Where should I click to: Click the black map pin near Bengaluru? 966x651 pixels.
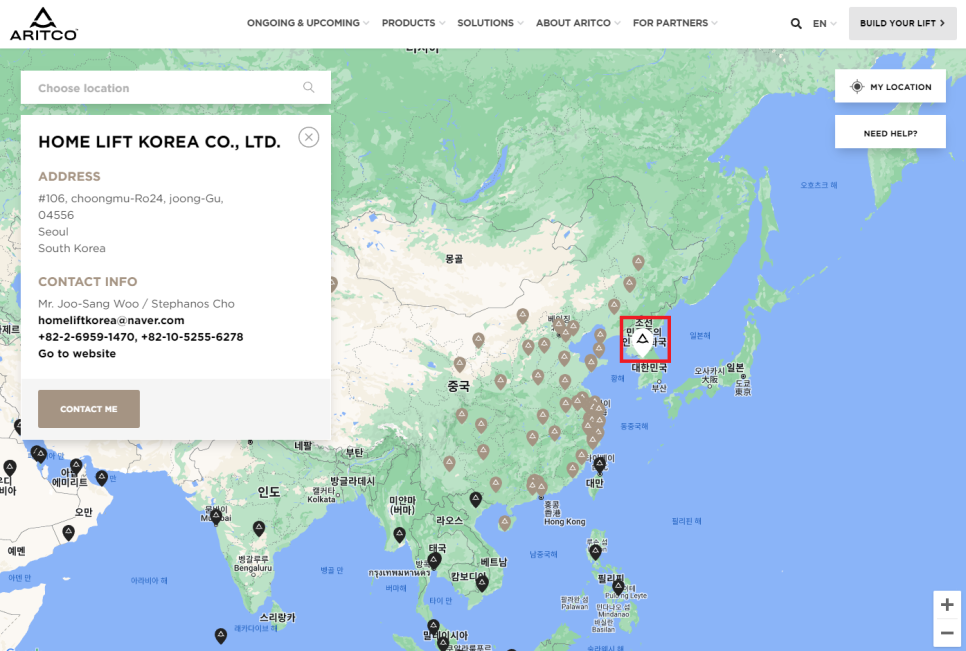pyautogui.click(x=259, y=528)
